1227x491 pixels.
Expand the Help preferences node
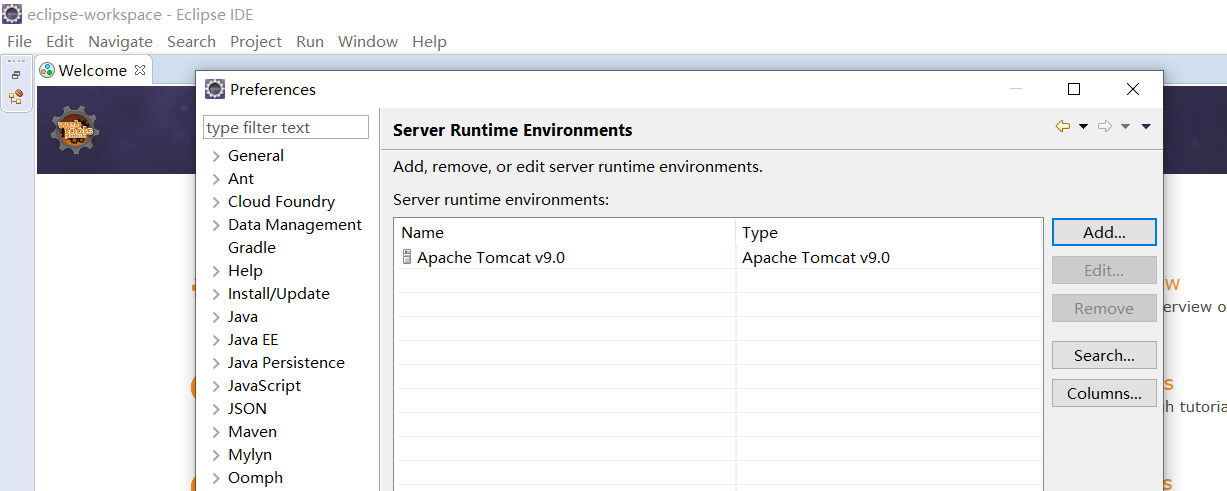point(216,271)
